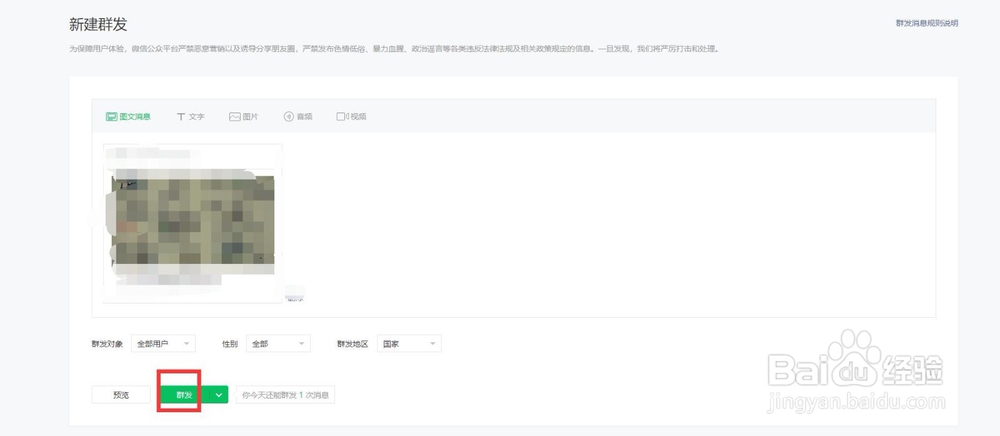The image size is (1000, 436).
Task: Switch to the 音频 audio tab
Action: (298, 117)
